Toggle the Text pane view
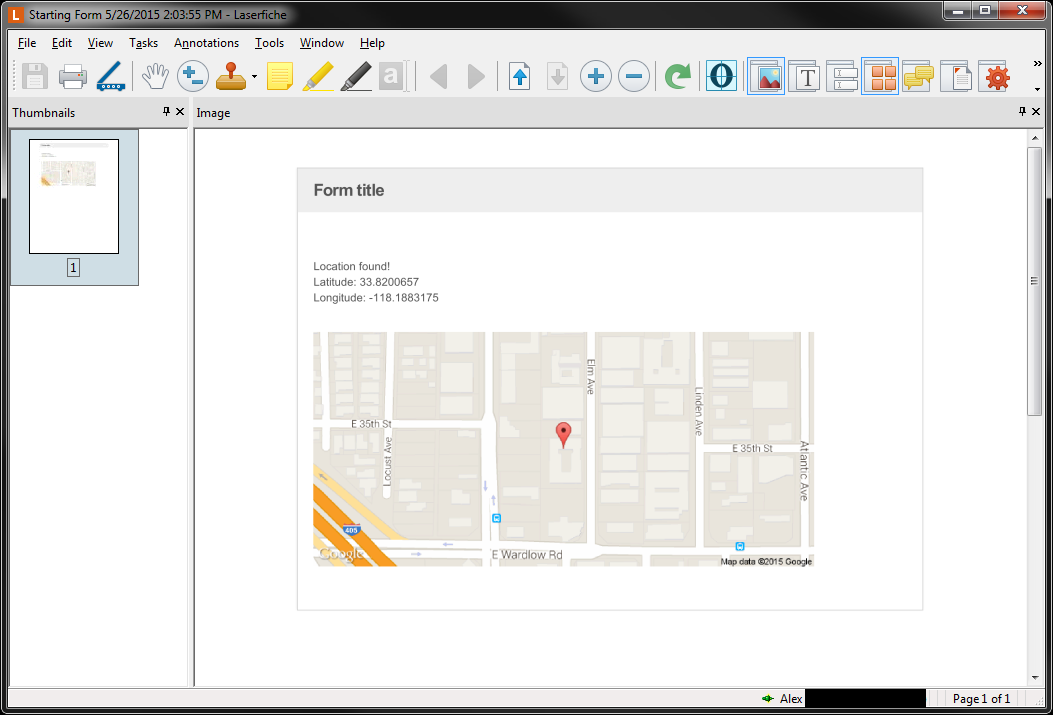This screenshot has height=715, width=1053. [x=805, y=77]
